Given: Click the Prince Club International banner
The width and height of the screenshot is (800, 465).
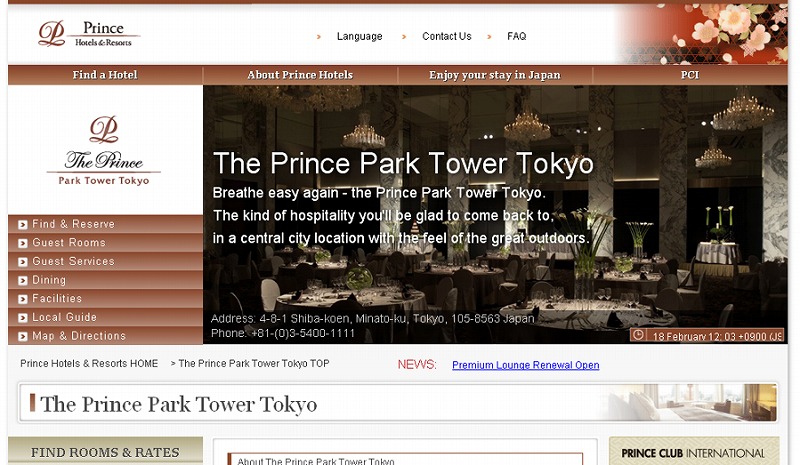Looking at the screenshot, I should tap(694, 451).
